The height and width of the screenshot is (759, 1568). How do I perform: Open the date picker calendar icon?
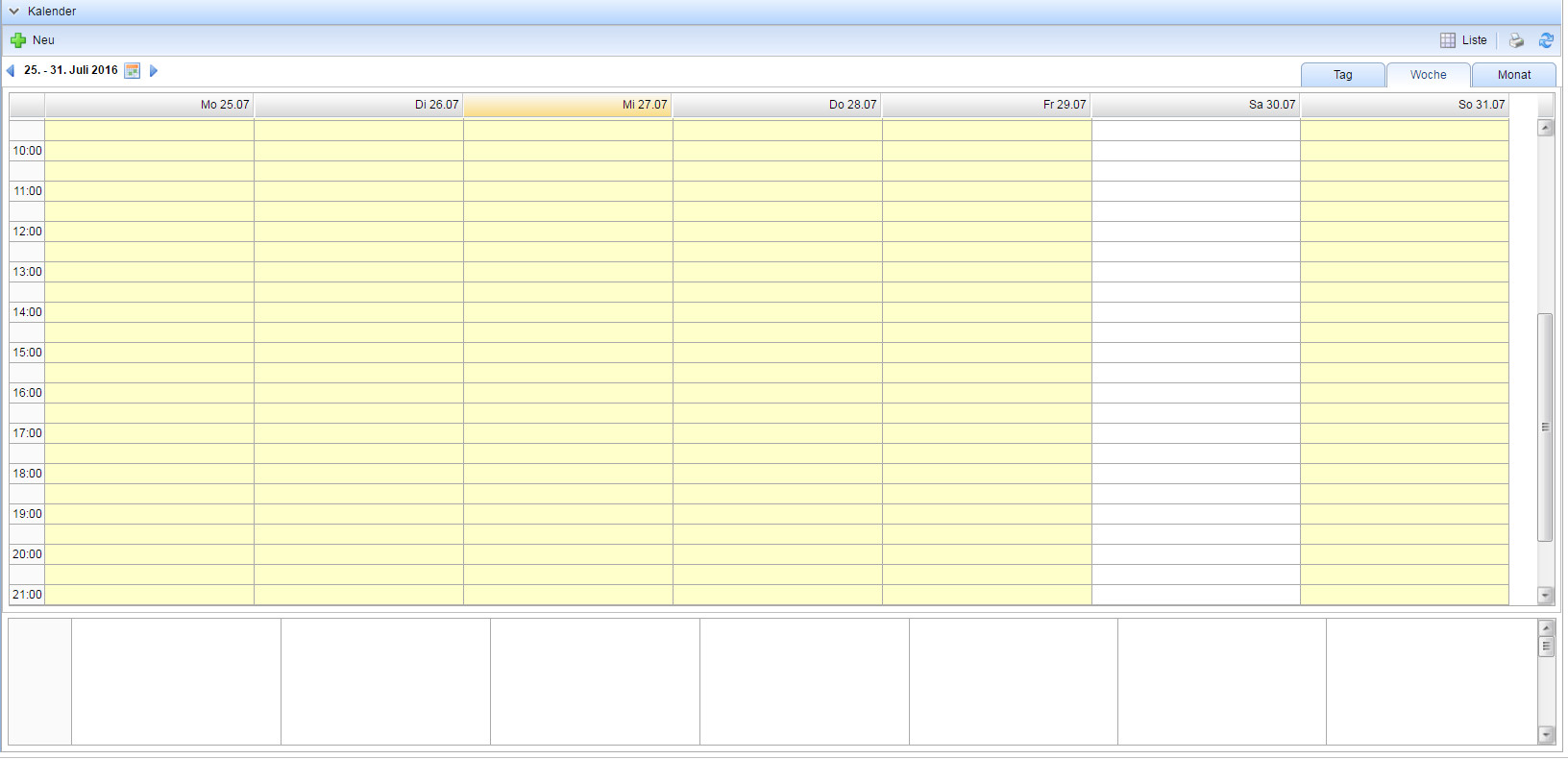133,70
